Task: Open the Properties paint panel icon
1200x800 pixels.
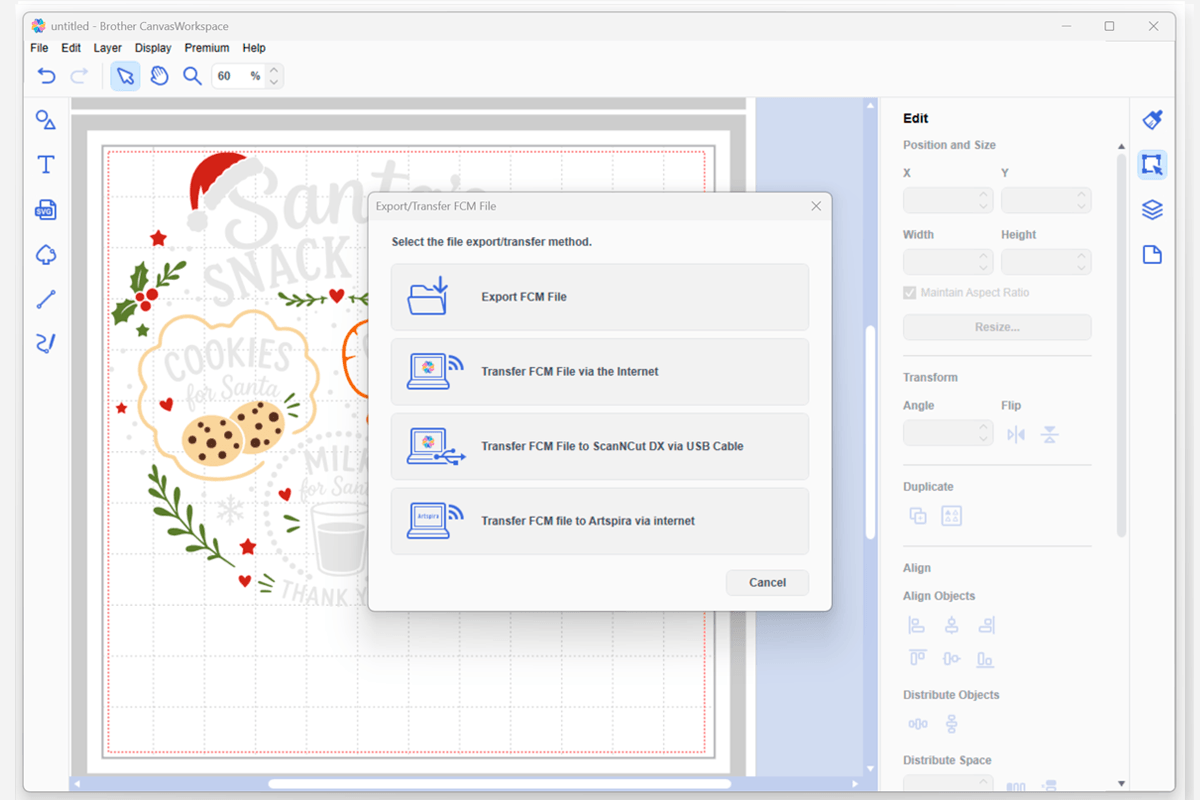Action: 1152,120
